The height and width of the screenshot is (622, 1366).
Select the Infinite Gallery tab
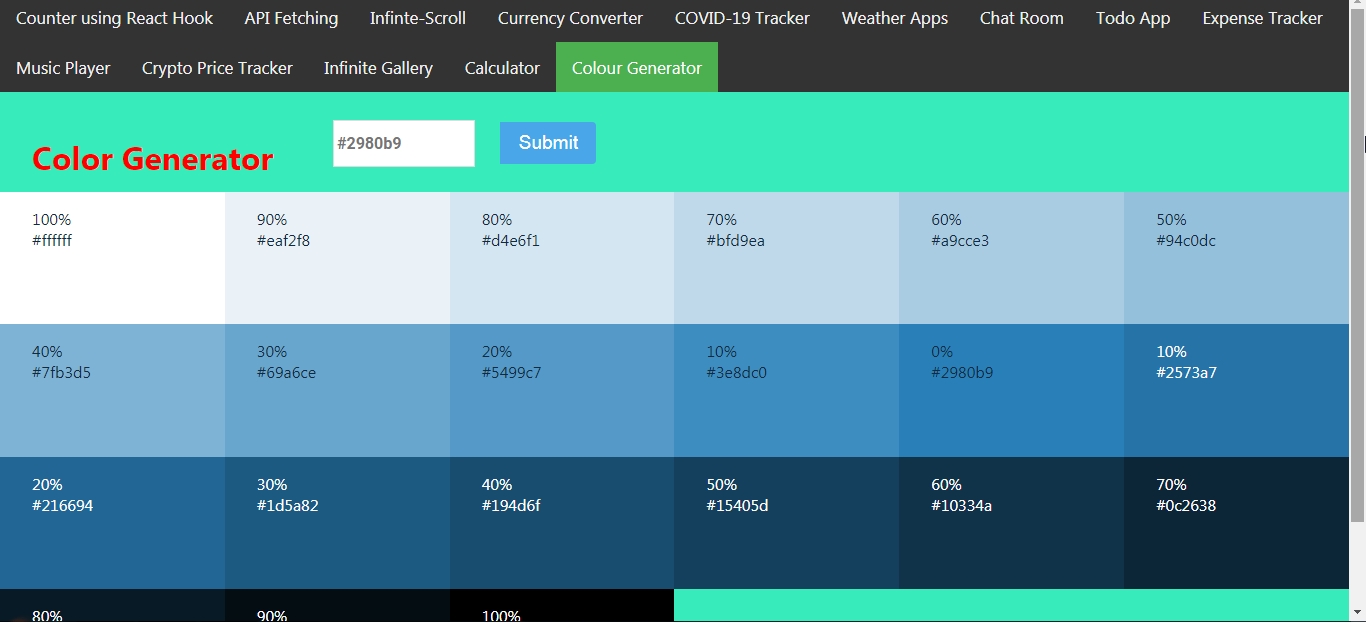point(378,68)
